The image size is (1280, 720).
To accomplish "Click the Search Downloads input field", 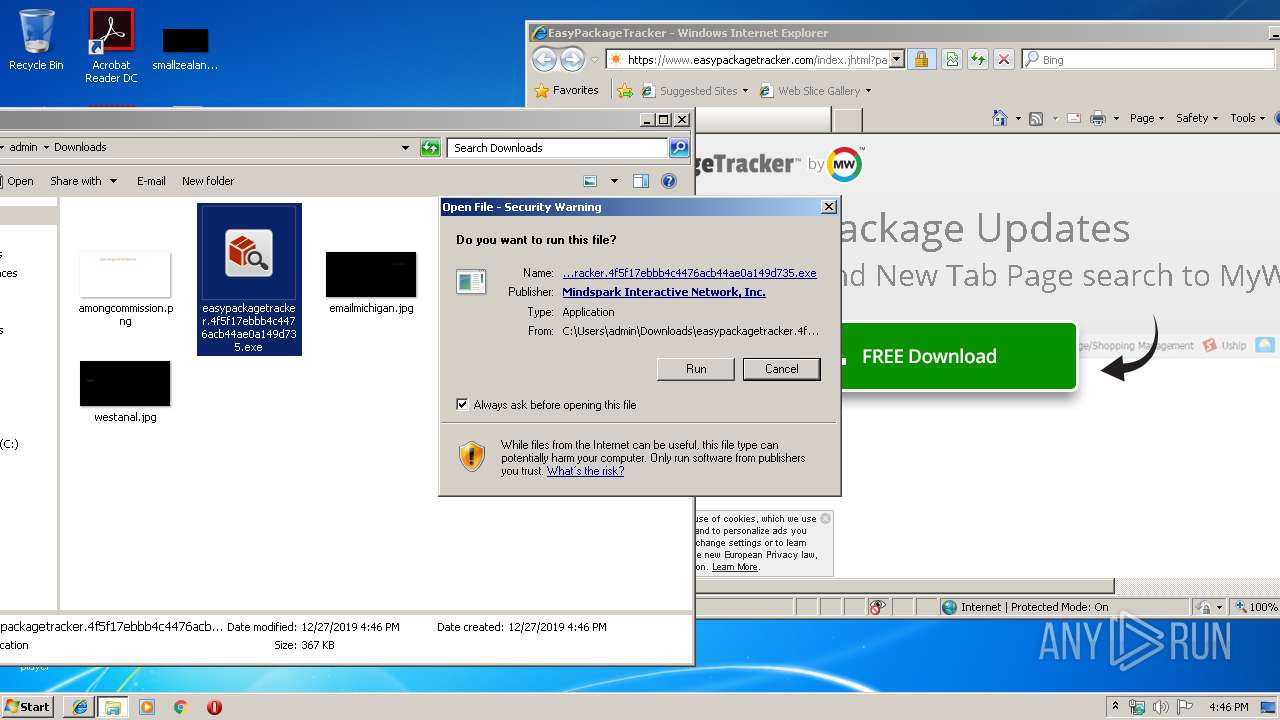I will (557, 148).
